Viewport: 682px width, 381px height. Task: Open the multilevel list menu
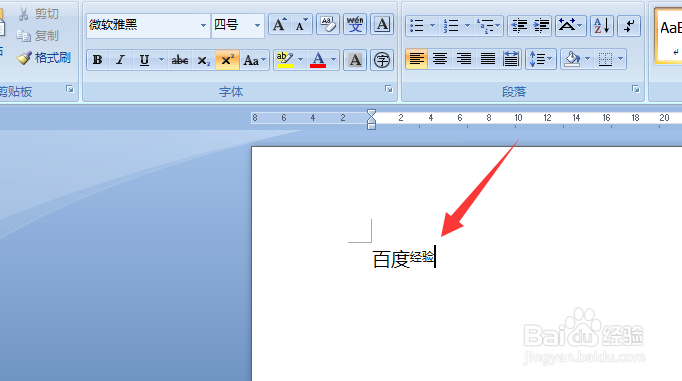click(x=488, y=26)
